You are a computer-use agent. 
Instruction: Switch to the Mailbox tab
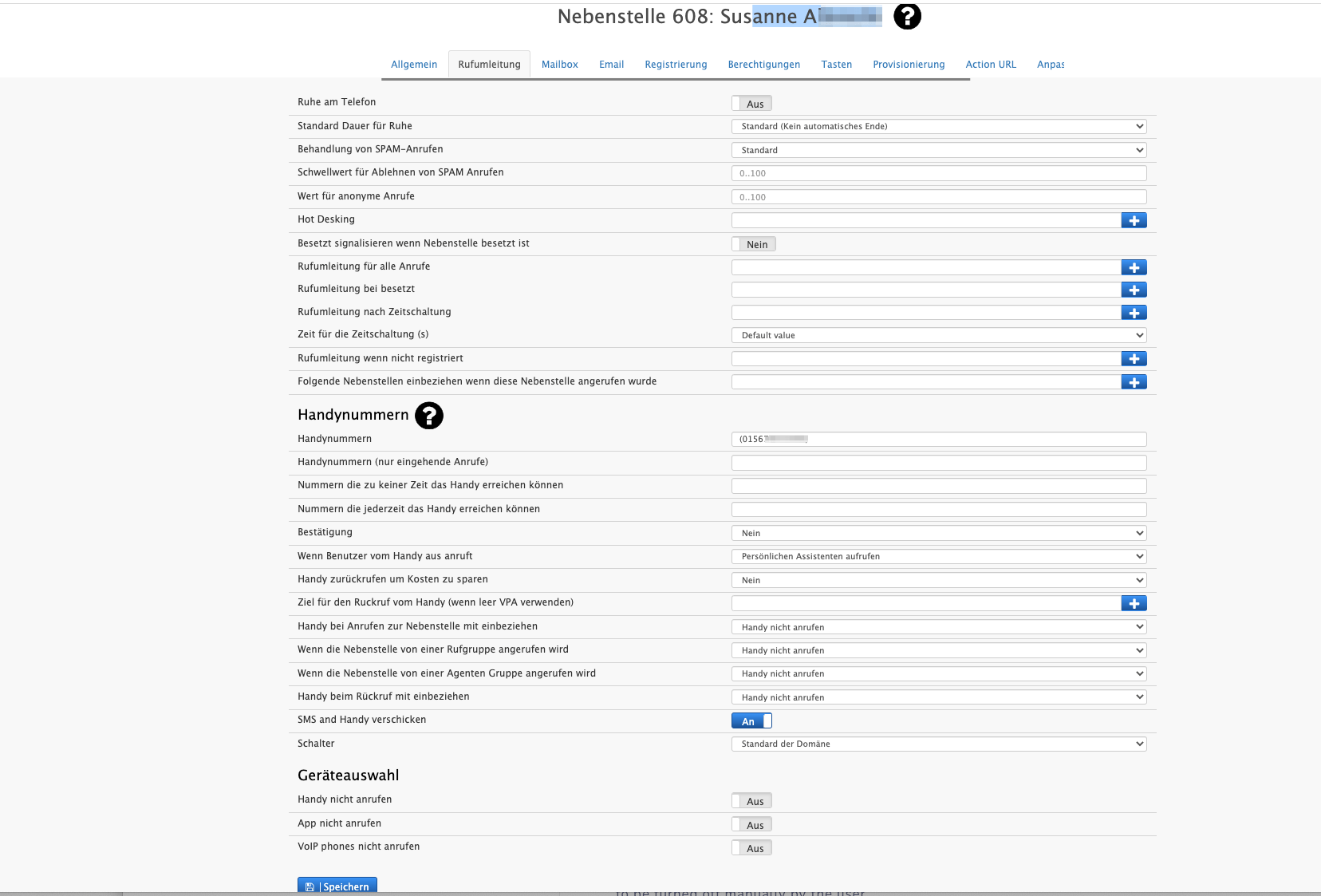(559, 65)
